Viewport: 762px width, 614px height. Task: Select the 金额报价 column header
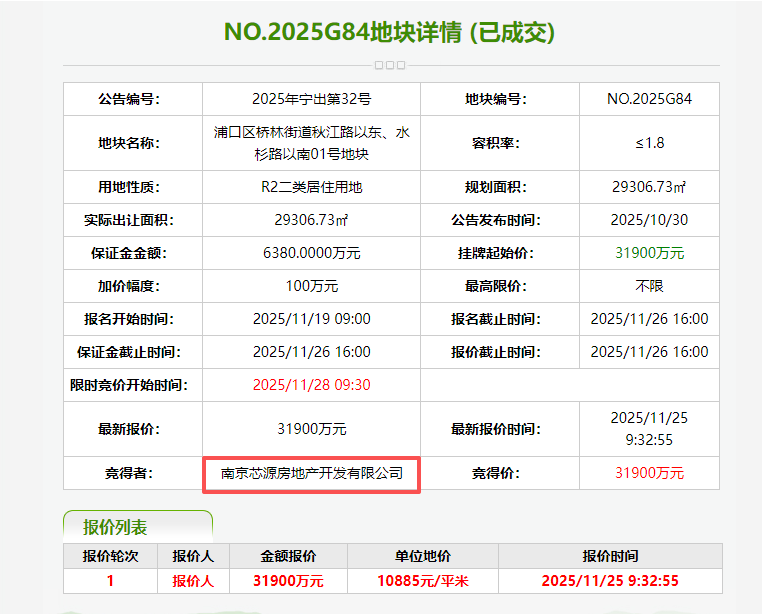[288, 556]
